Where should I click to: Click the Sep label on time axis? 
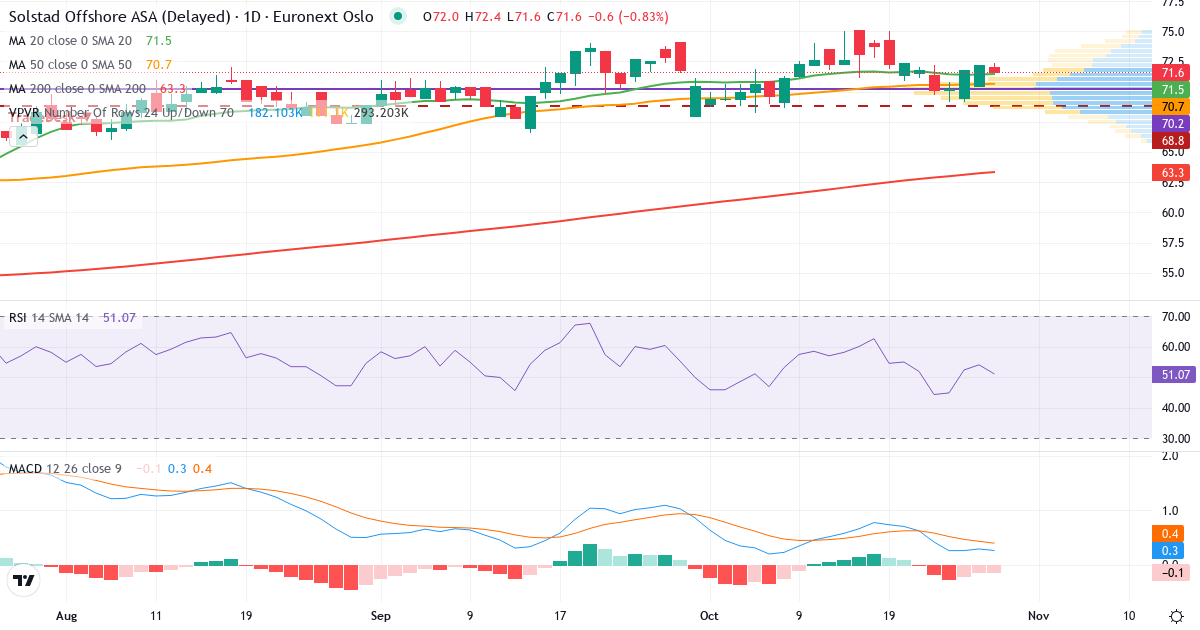click(x=381, y=616)
